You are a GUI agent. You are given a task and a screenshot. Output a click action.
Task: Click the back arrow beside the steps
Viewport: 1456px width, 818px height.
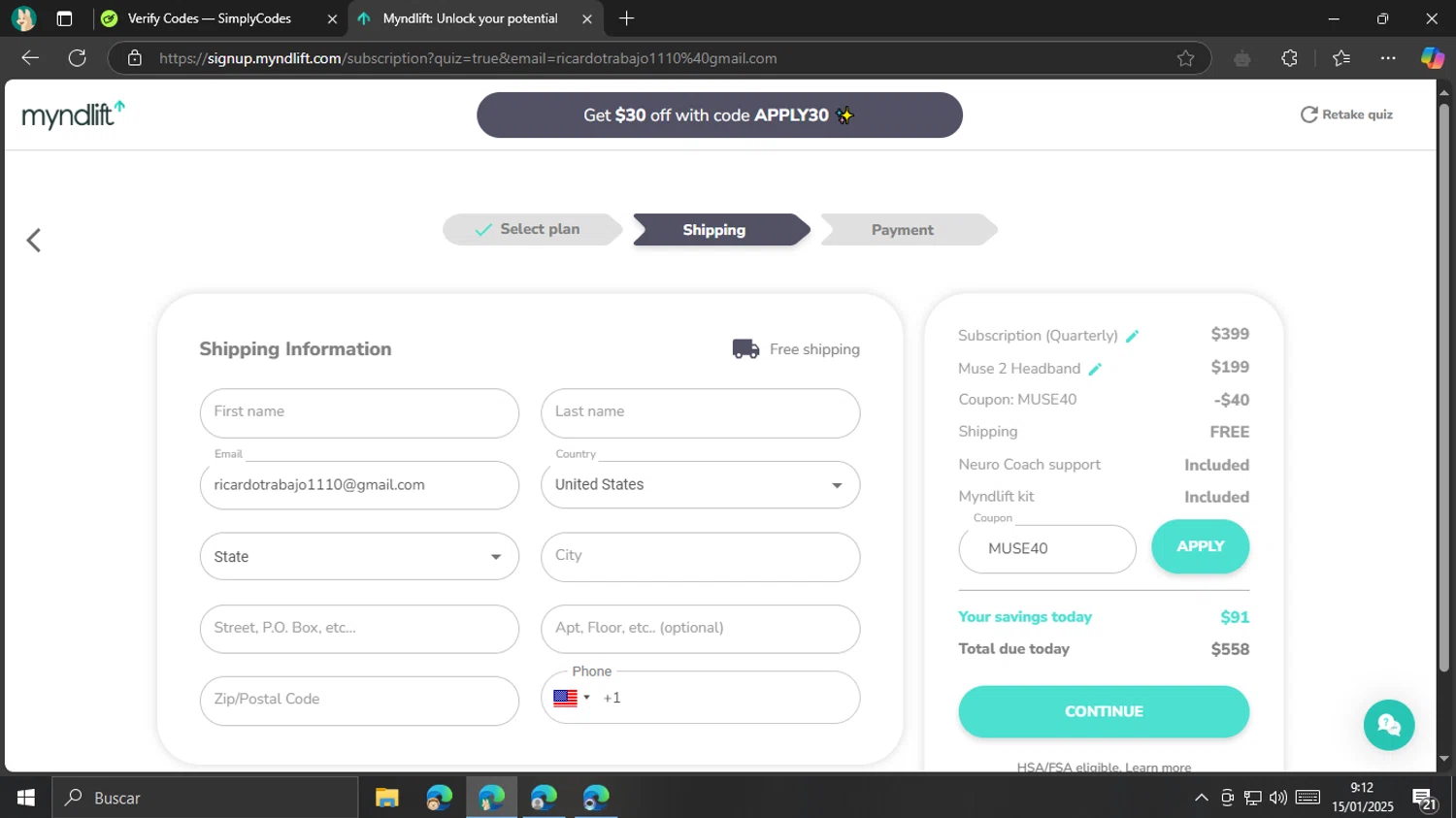(x=34, y=240)
